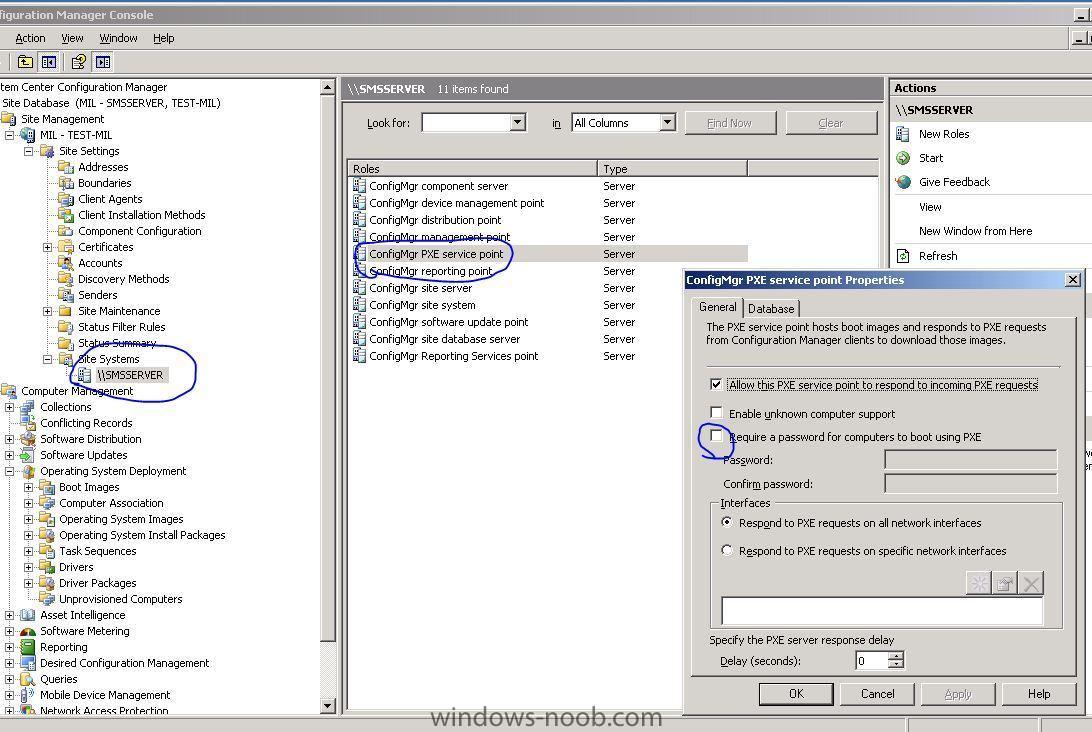The height and width of the screenshot is (732, 1092).
Task: Select the Addresses folder icon
Action: click(x=66, y=166)
